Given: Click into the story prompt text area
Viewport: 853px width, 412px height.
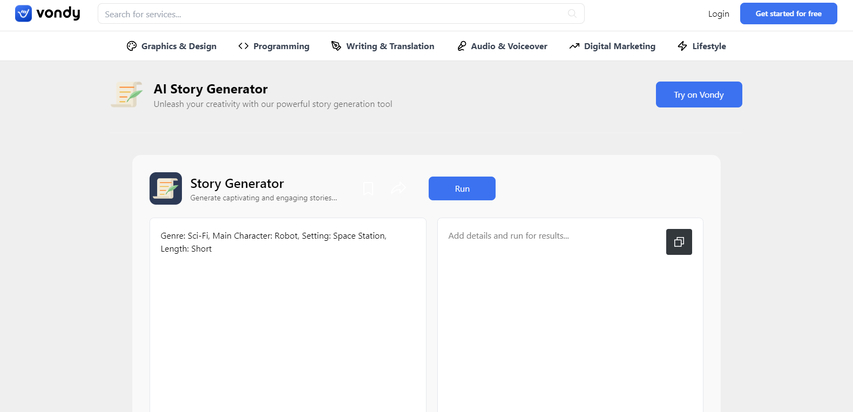Looking at the screenshot, I should (x=288, y=315).
